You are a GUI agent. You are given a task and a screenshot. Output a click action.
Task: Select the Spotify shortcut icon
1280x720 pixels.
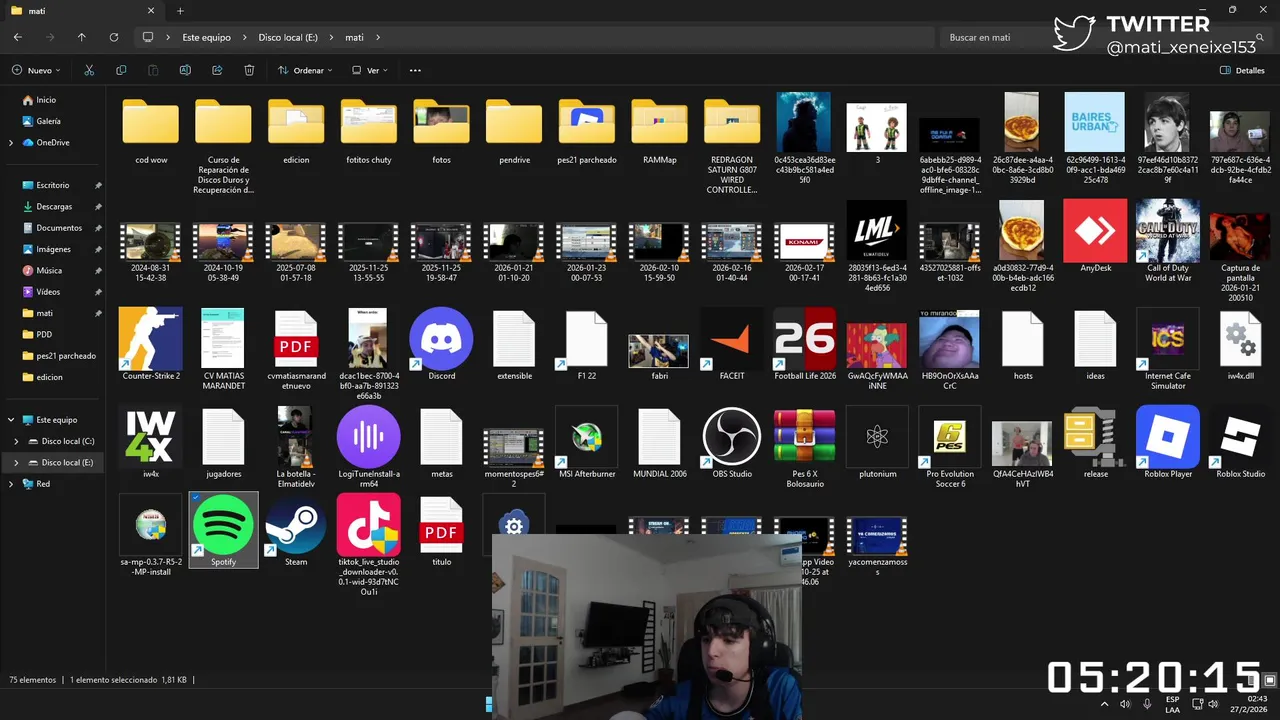(223, 525)
